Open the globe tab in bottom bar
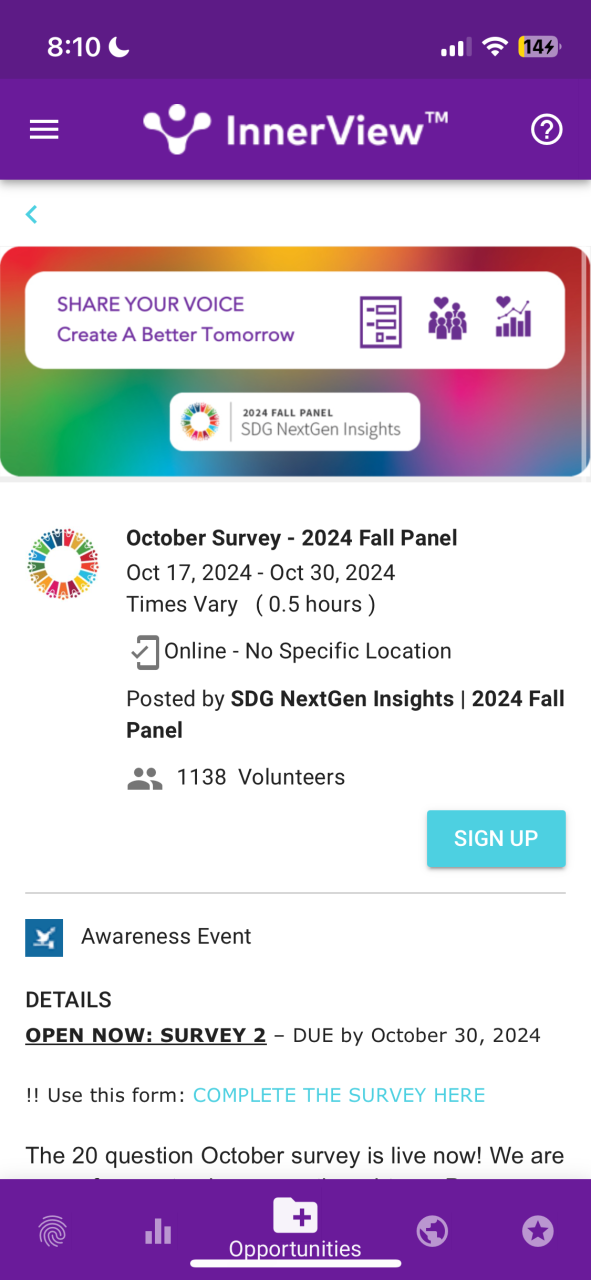The height and width of the screenshot is (1280, 591). tap(432, 1231)
